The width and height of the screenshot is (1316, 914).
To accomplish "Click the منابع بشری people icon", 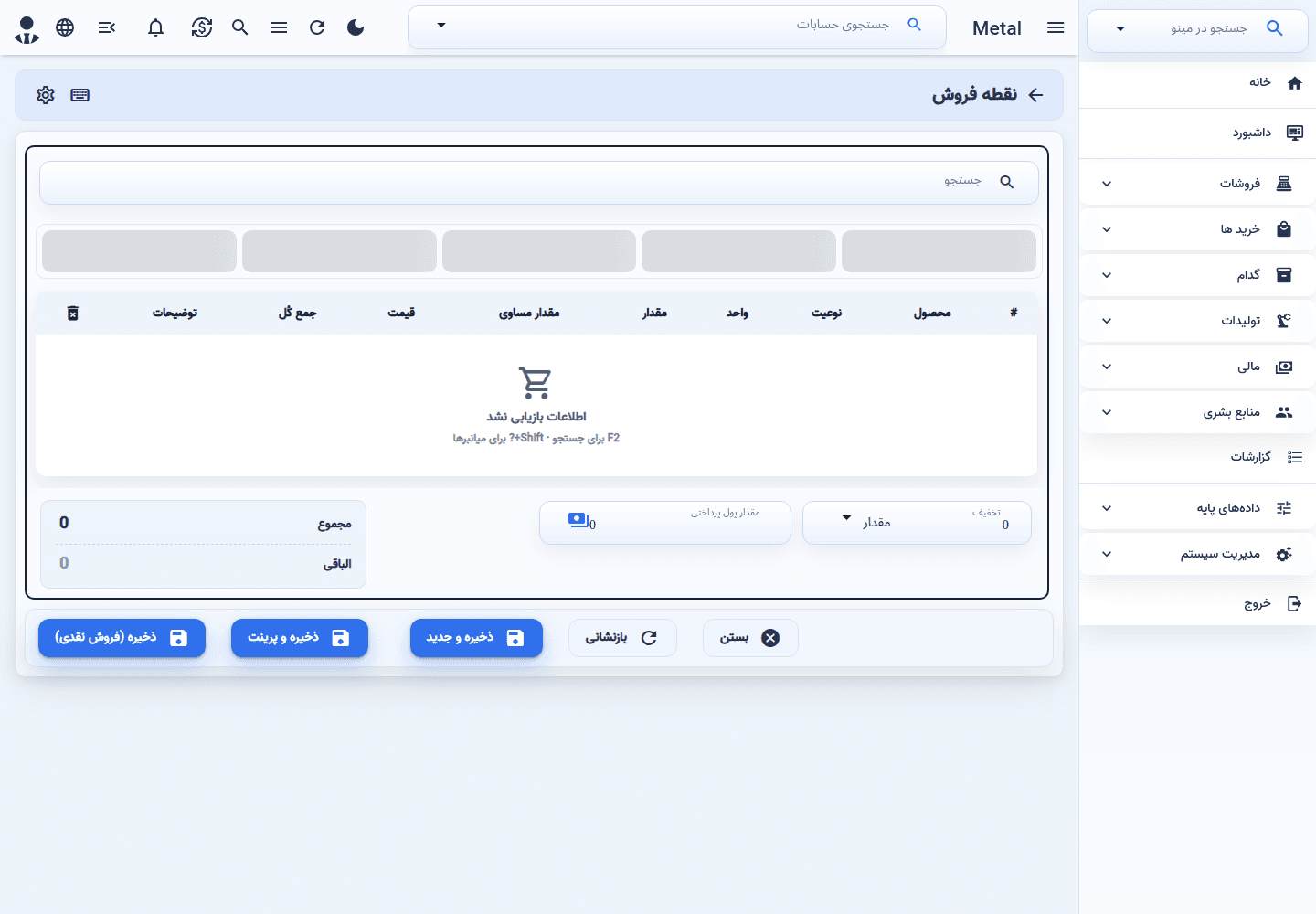I will pyautogui.click(x=1284, y=412).
